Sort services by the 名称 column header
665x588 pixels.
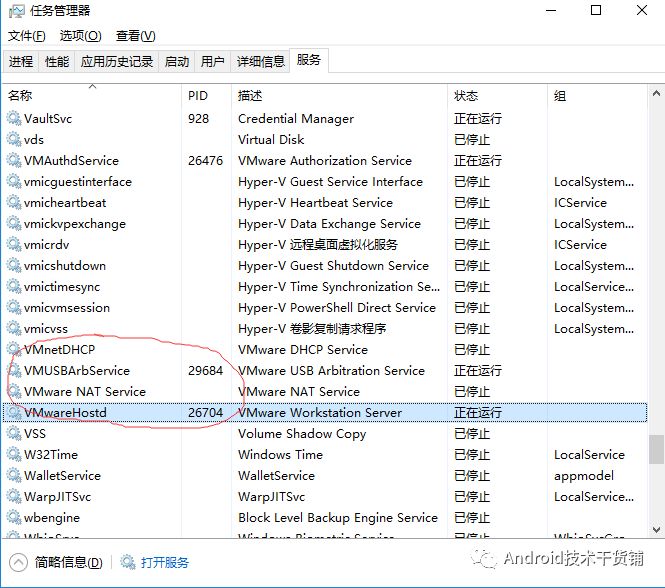click(92, 95)
